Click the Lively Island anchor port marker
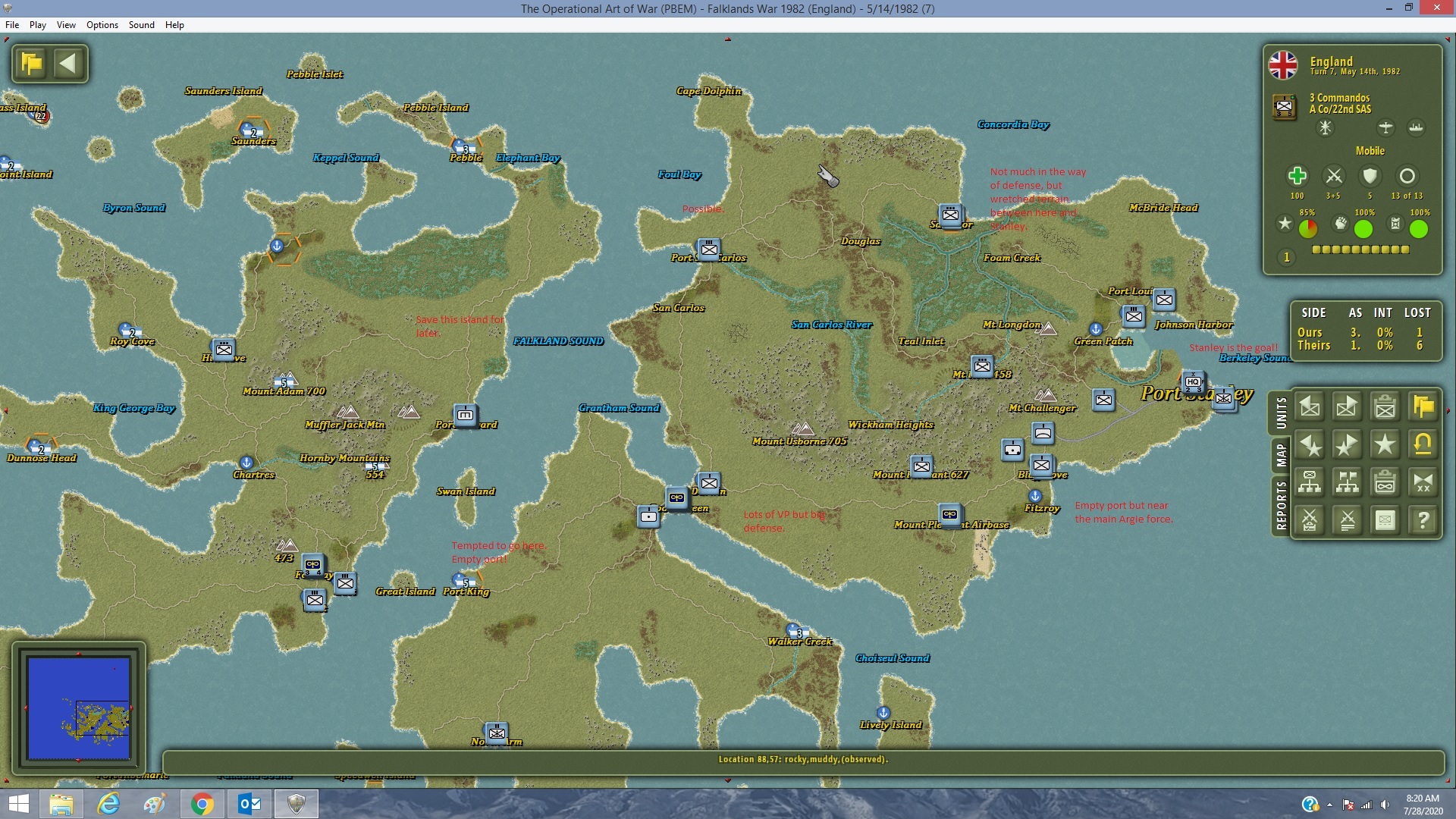This screenshot has height=819, width=1456. point(883,713)
